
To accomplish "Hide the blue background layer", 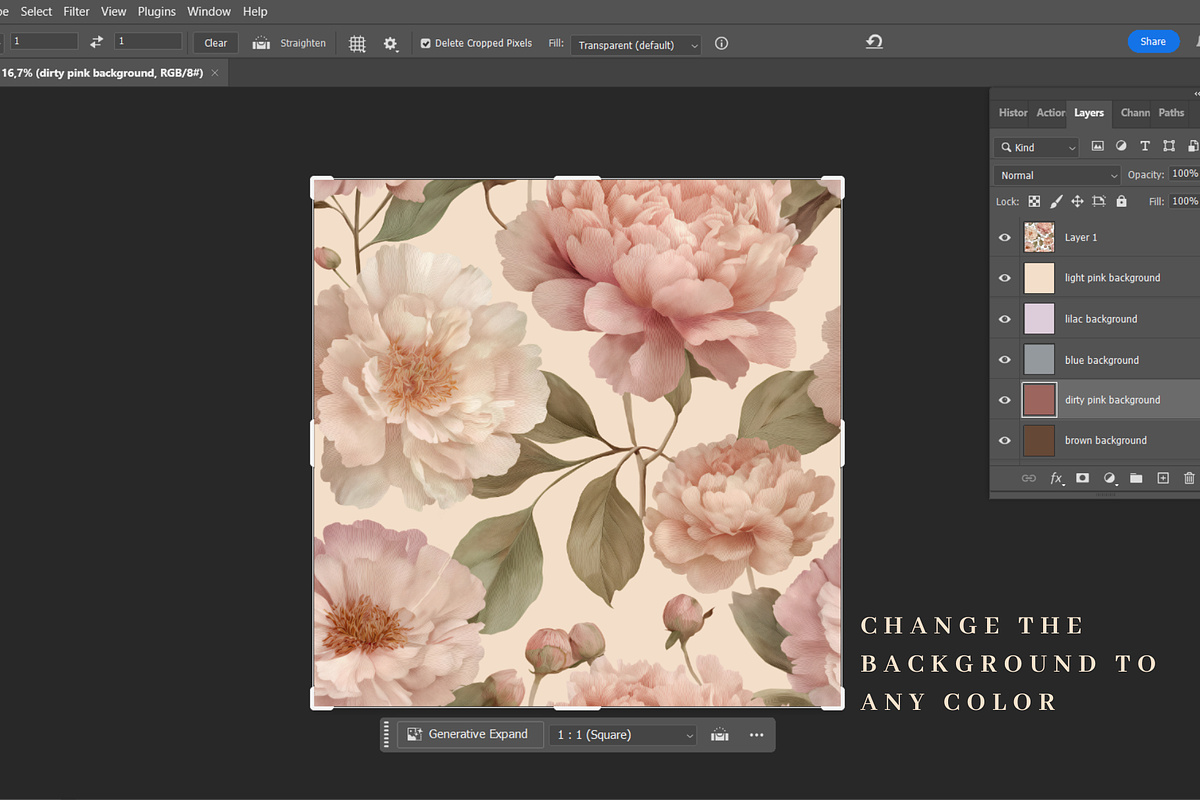I will [x=1005, y=360].
